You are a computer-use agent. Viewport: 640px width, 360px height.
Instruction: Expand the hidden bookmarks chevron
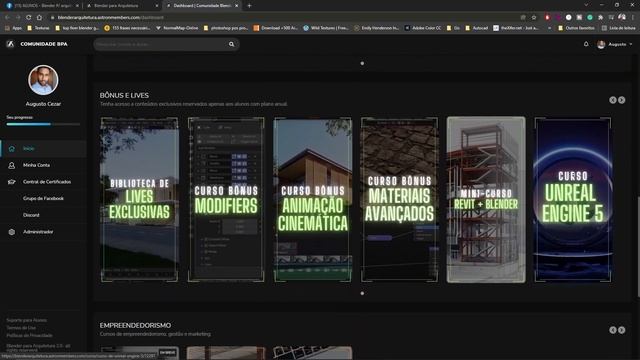[549, 28]
